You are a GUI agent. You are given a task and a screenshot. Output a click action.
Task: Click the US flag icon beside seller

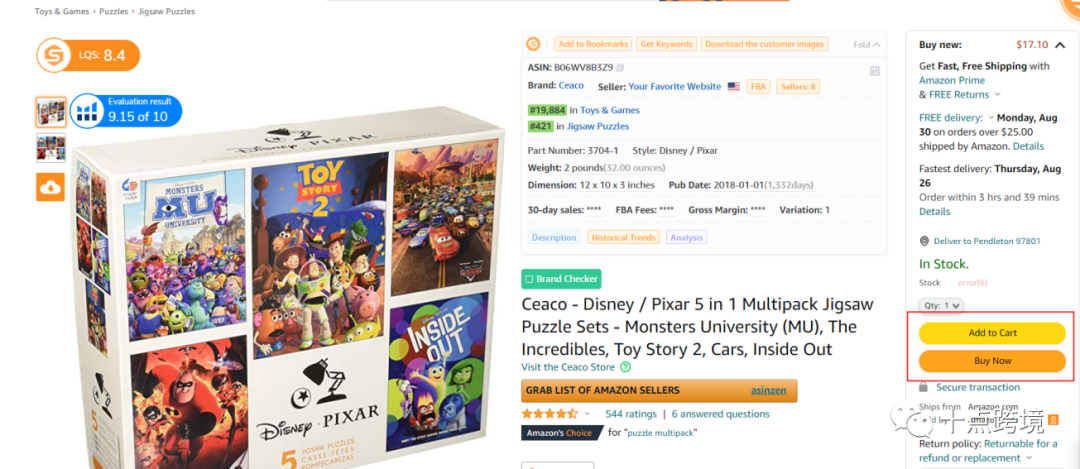pyautogui.click(x=734, y=87)
